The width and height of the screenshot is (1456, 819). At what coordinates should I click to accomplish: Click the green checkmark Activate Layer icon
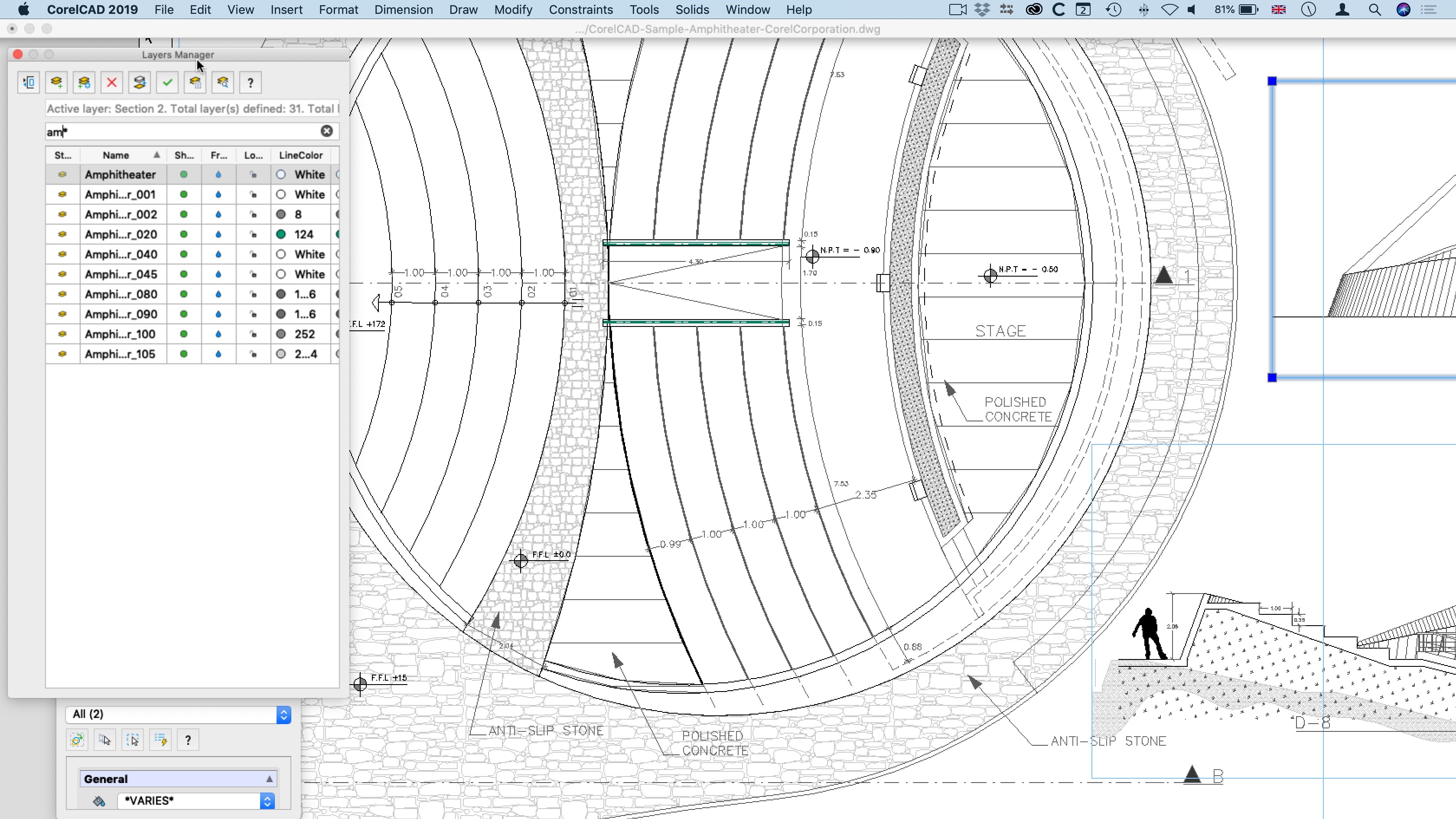(x=167, y=83)
